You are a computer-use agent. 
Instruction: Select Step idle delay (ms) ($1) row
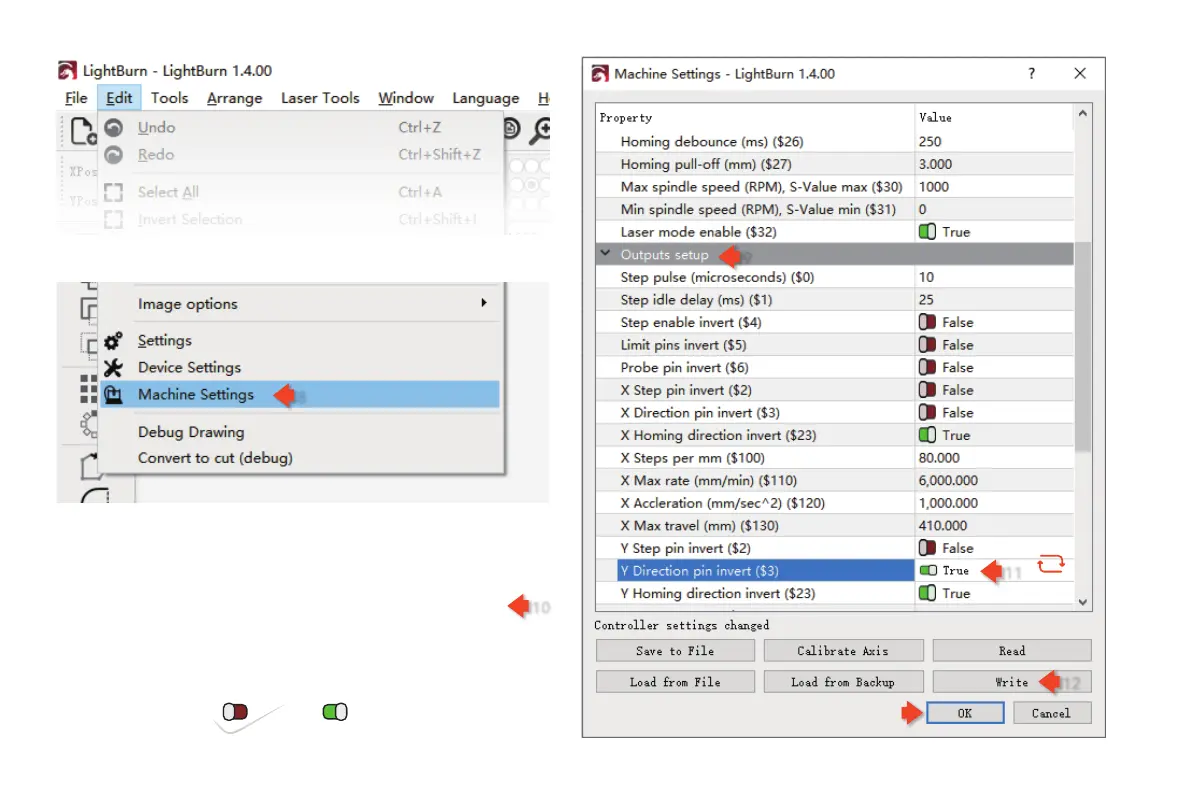click(835, 299)
